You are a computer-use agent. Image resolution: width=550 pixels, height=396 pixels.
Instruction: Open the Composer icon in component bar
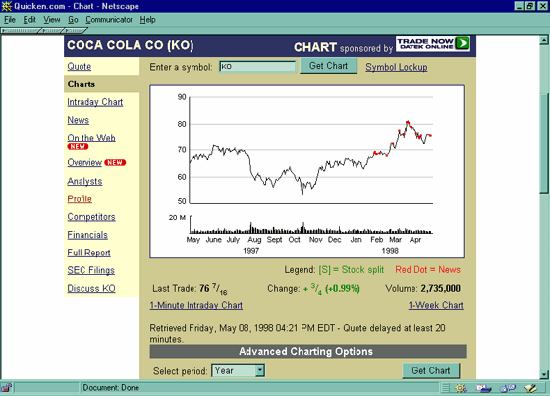530,388
